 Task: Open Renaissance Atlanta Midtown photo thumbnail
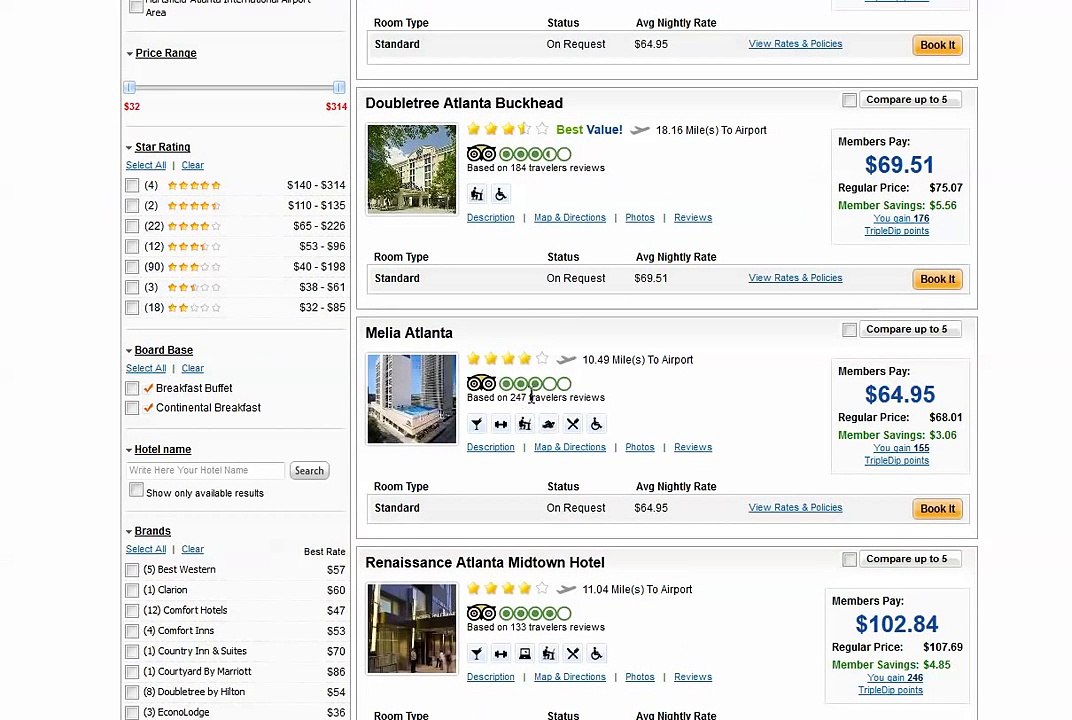(x=412, y=628)
